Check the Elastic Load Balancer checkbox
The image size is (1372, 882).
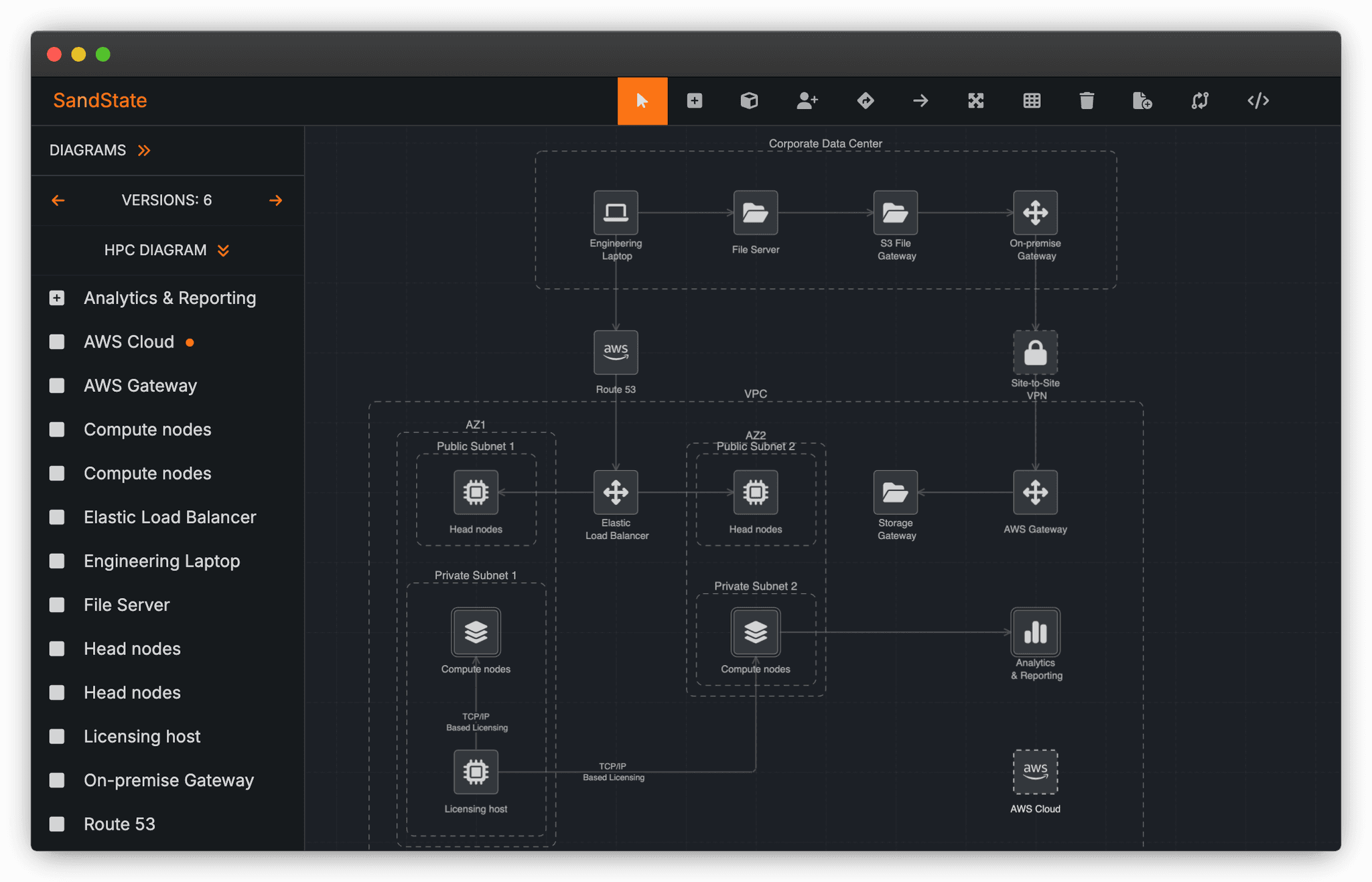click(x=56, y=517)
